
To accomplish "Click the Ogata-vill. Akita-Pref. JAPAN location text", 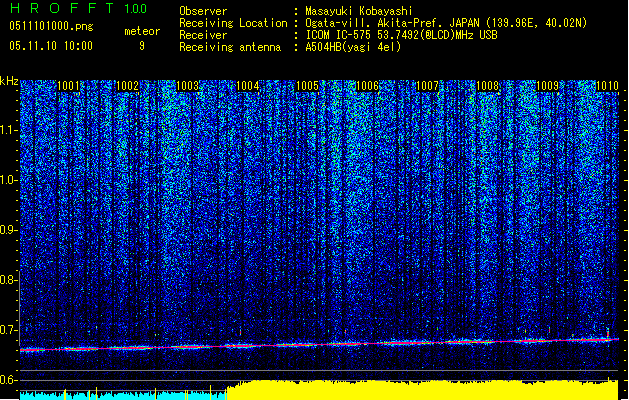I will pos(446,23).
